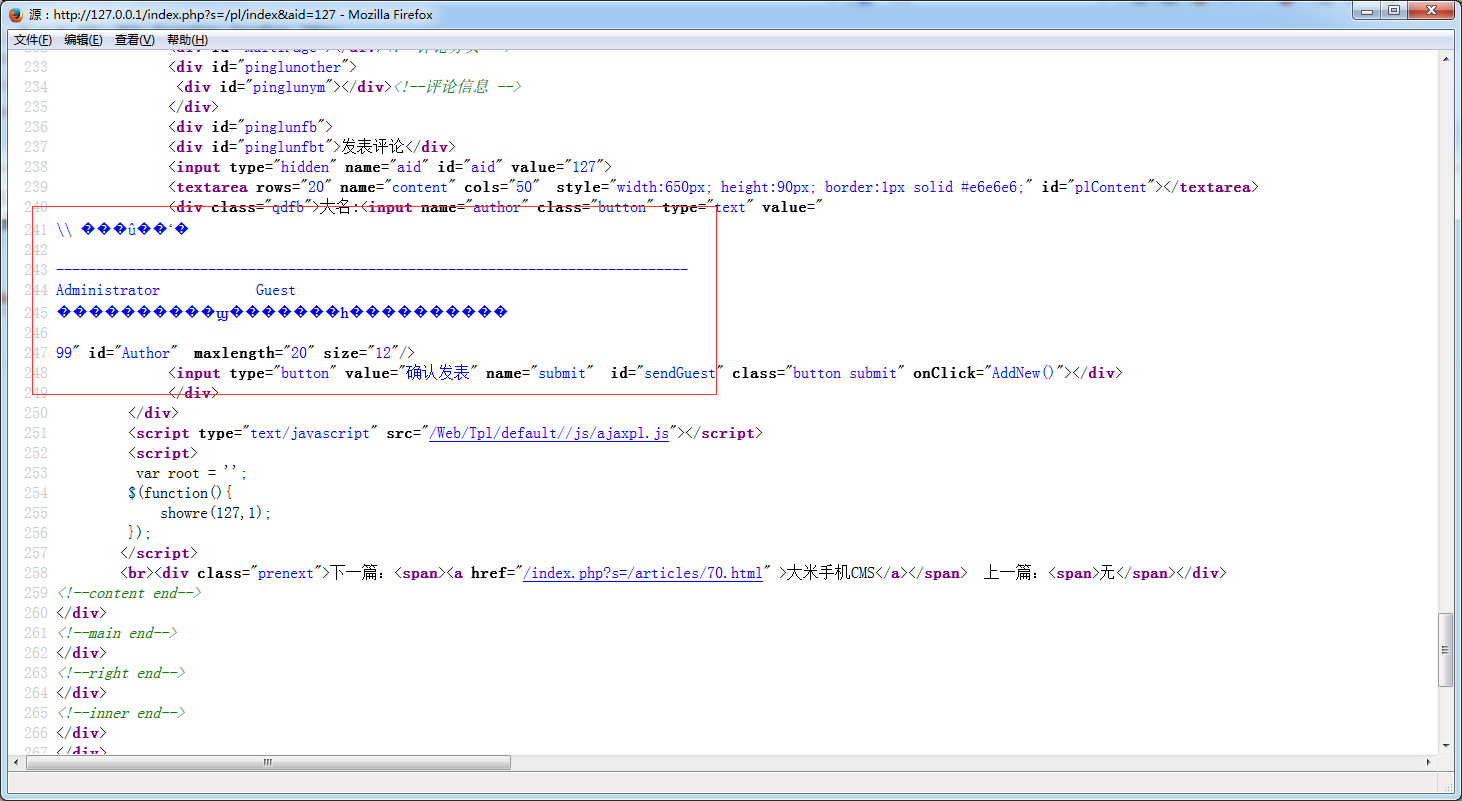Click line number 233

click(36, 67)
